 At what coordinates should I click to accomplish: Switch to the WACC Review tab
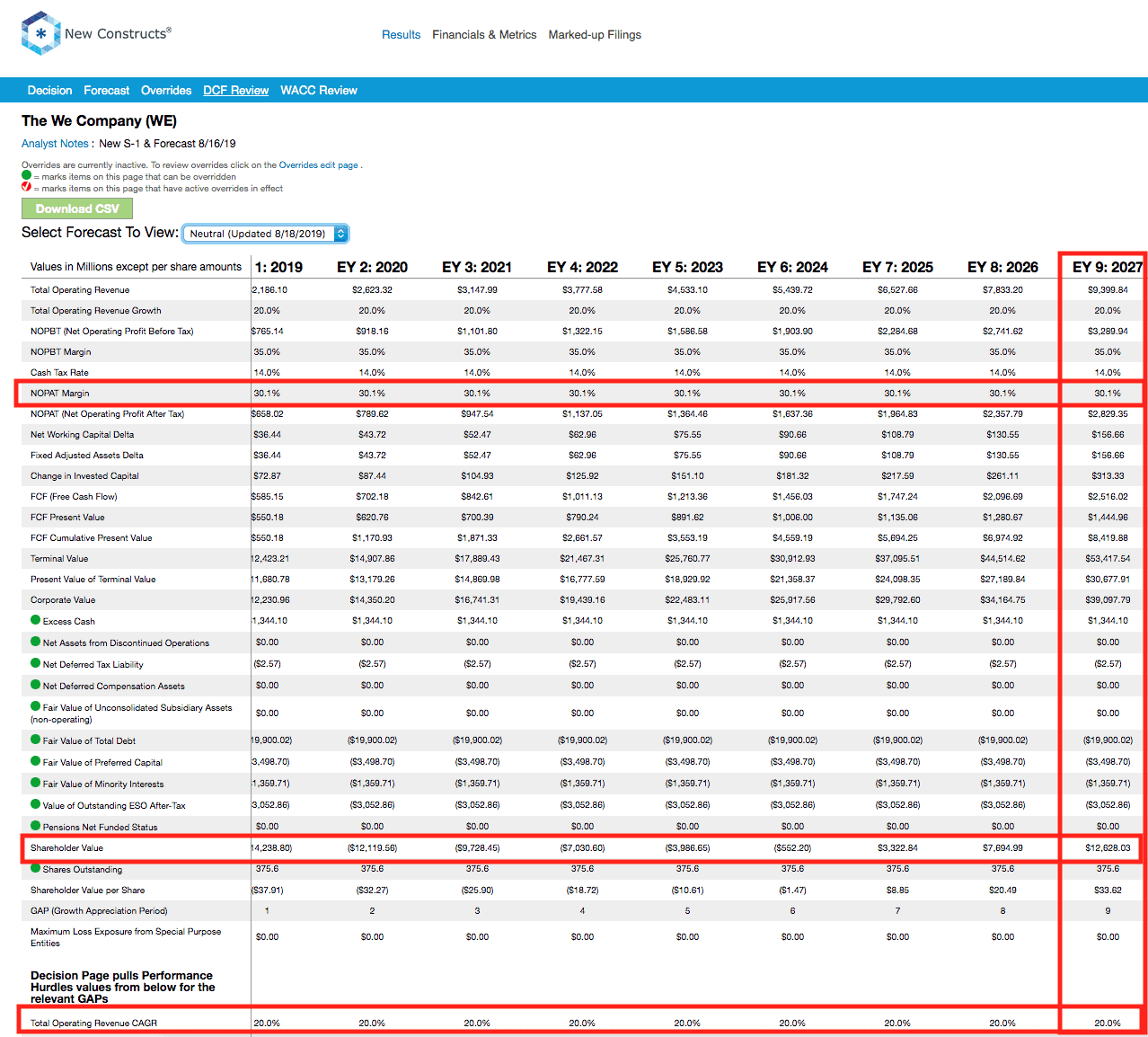(319, 90)
